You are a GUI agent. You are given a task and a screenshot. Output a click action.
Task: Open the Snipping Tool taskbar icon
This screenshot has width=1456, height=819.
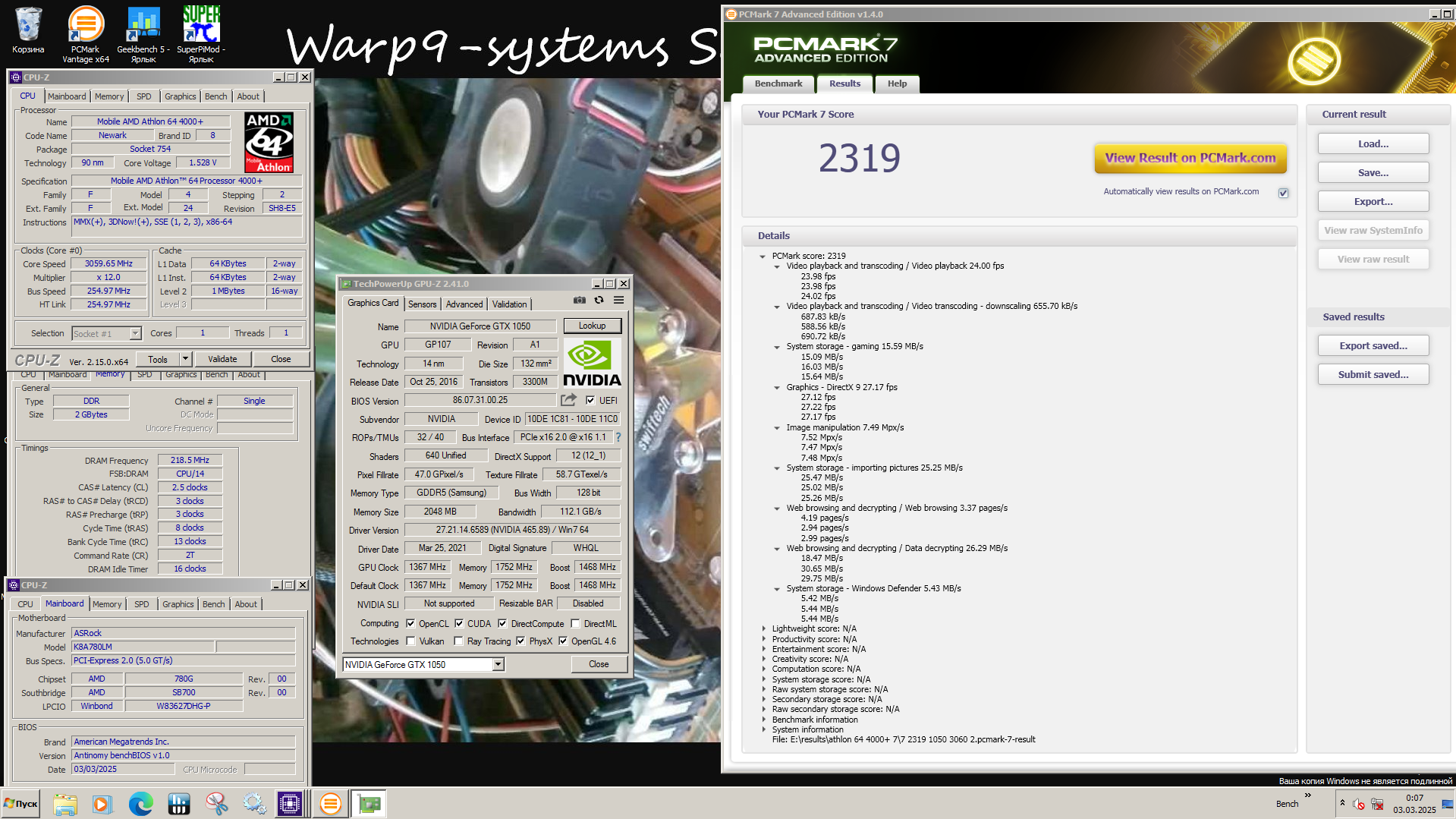217,804
